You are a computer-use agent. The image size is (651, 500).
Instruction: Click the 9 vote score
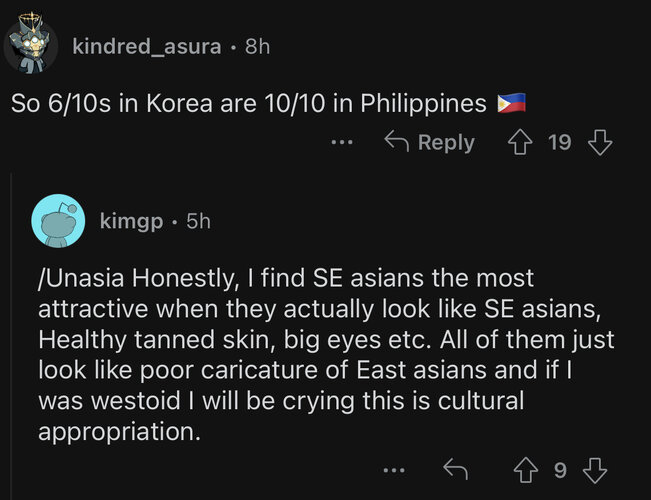(560, 470)
